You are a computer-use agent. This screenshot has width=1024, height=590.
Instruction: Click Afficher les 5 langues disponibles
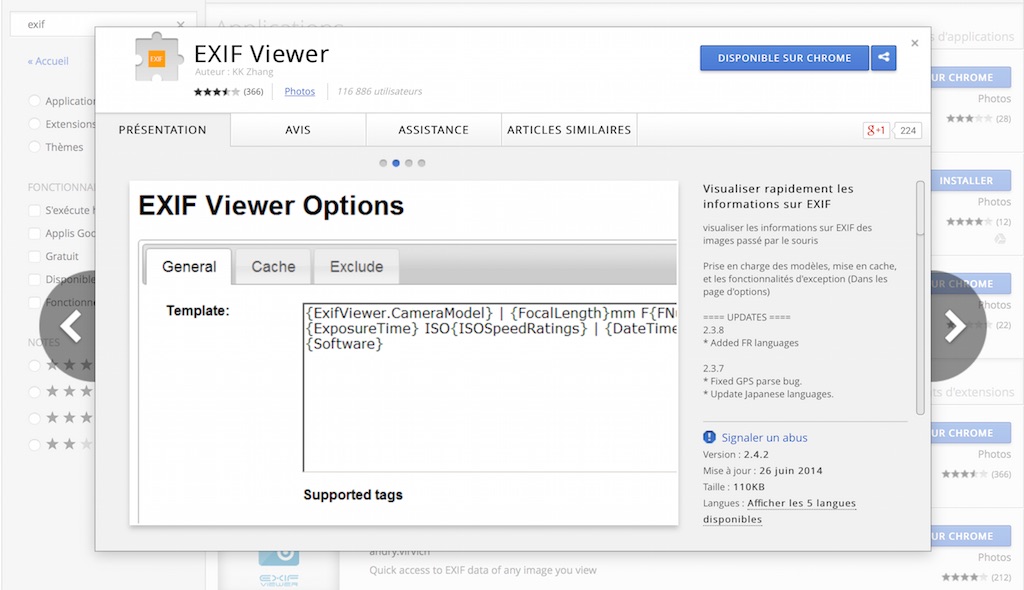[x=779, y=511]
